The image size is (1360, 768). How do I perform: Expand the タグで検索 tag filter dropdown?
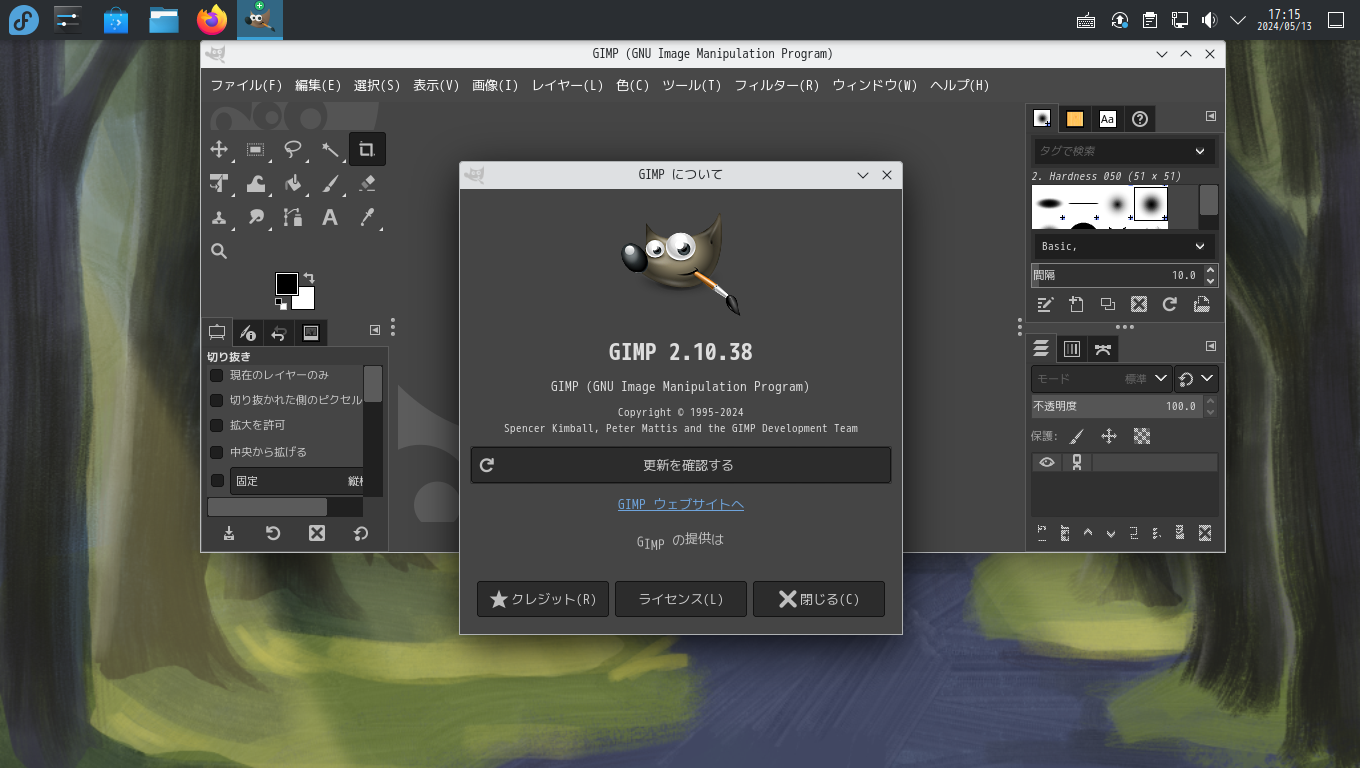1200,151
